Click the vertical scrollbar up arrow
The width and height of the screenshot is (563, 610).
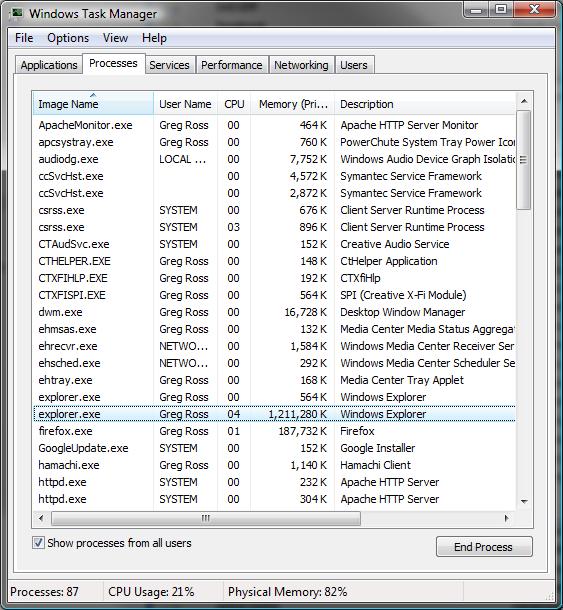524,101
